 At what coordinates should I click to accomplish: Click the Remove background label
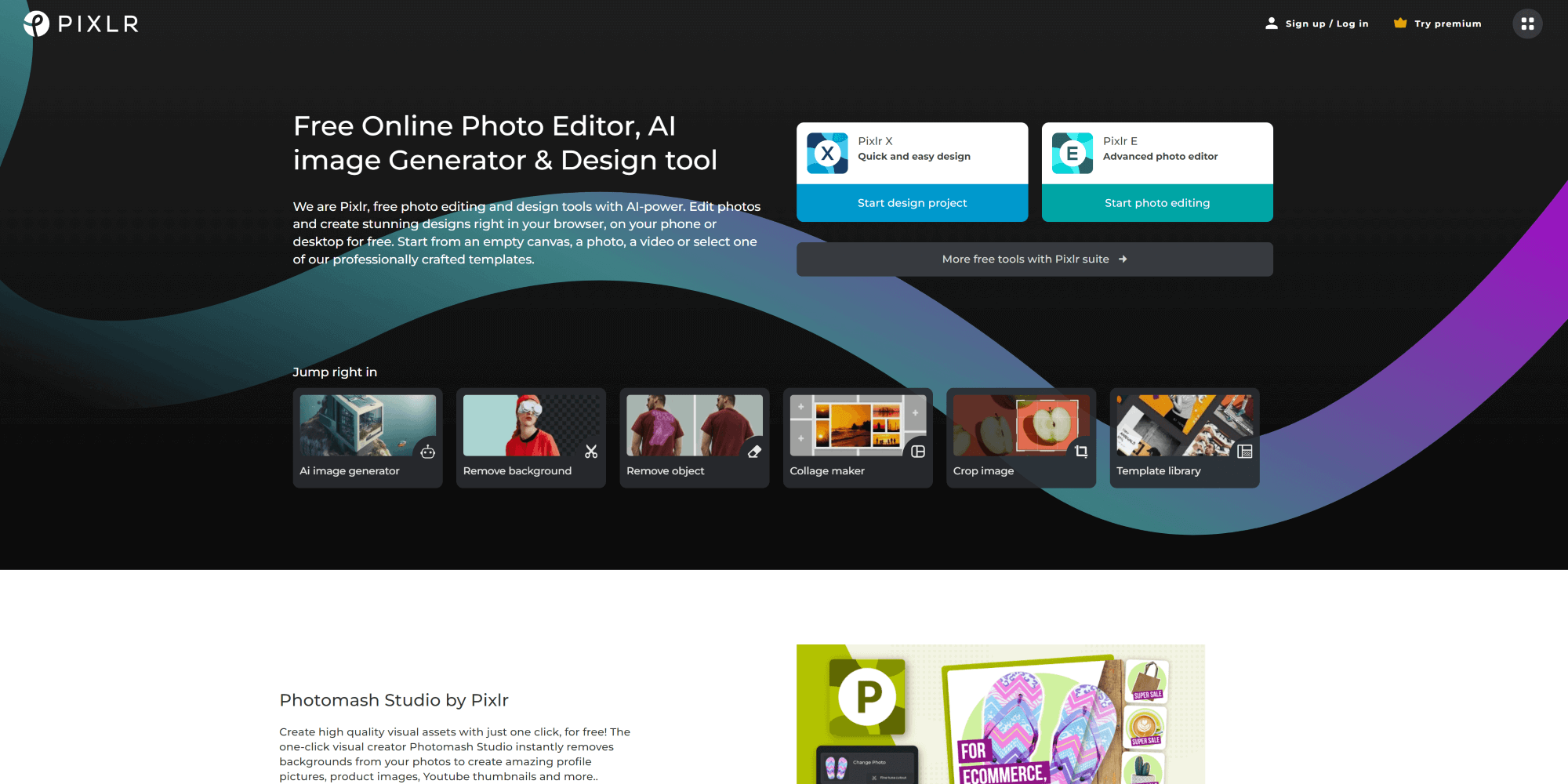click(517, 471)
